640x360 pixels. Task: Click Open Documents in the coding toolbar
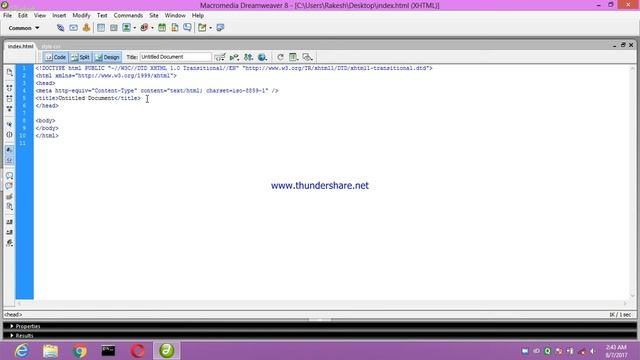click(9, 72)
